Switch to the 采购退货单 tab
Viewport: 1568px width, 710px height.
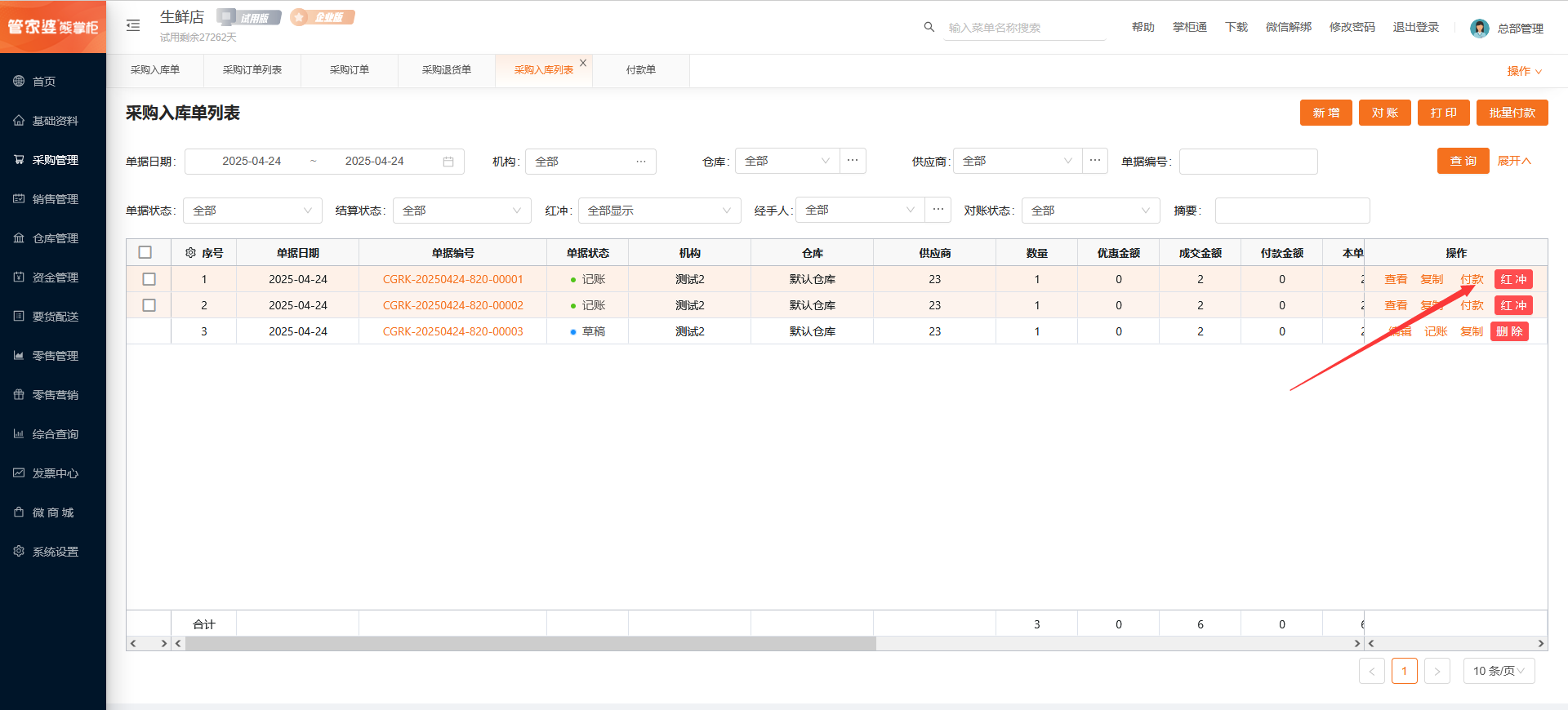pyautogui.click(x=446, y=70)
